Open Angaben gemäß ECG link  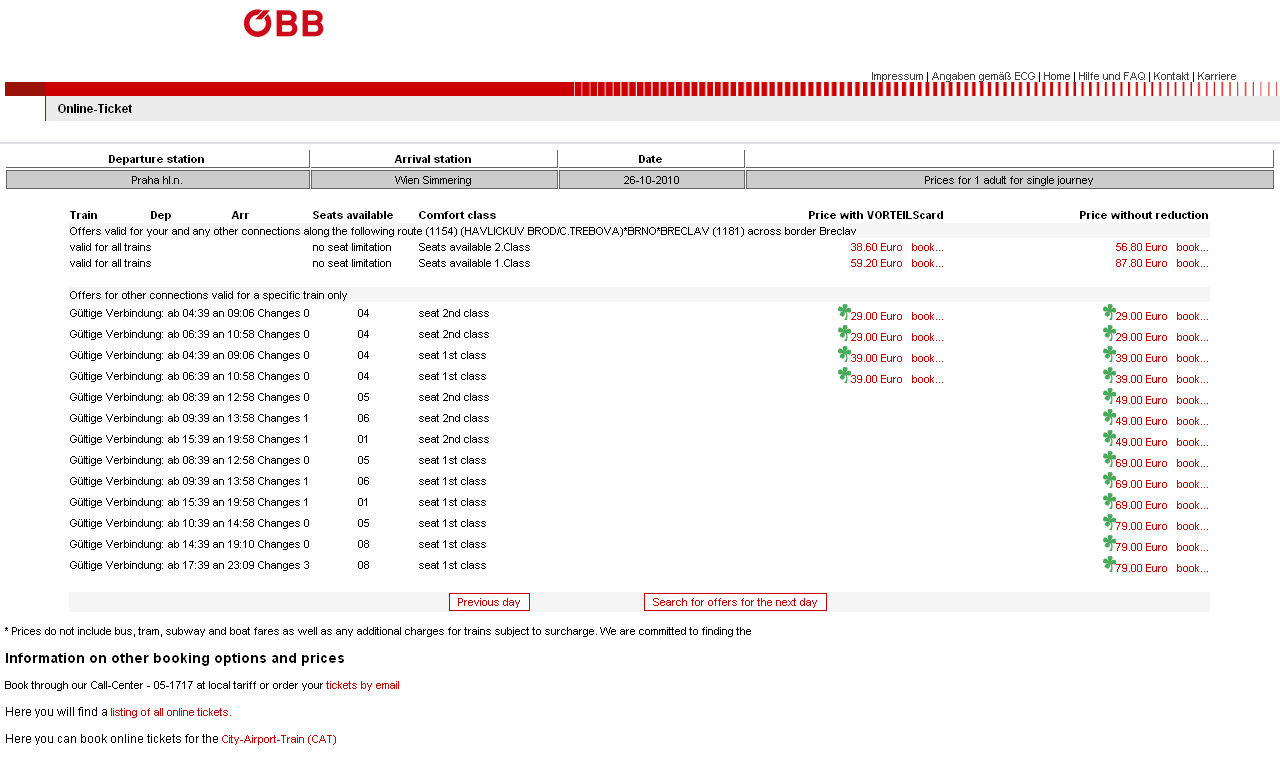point(983,76)
